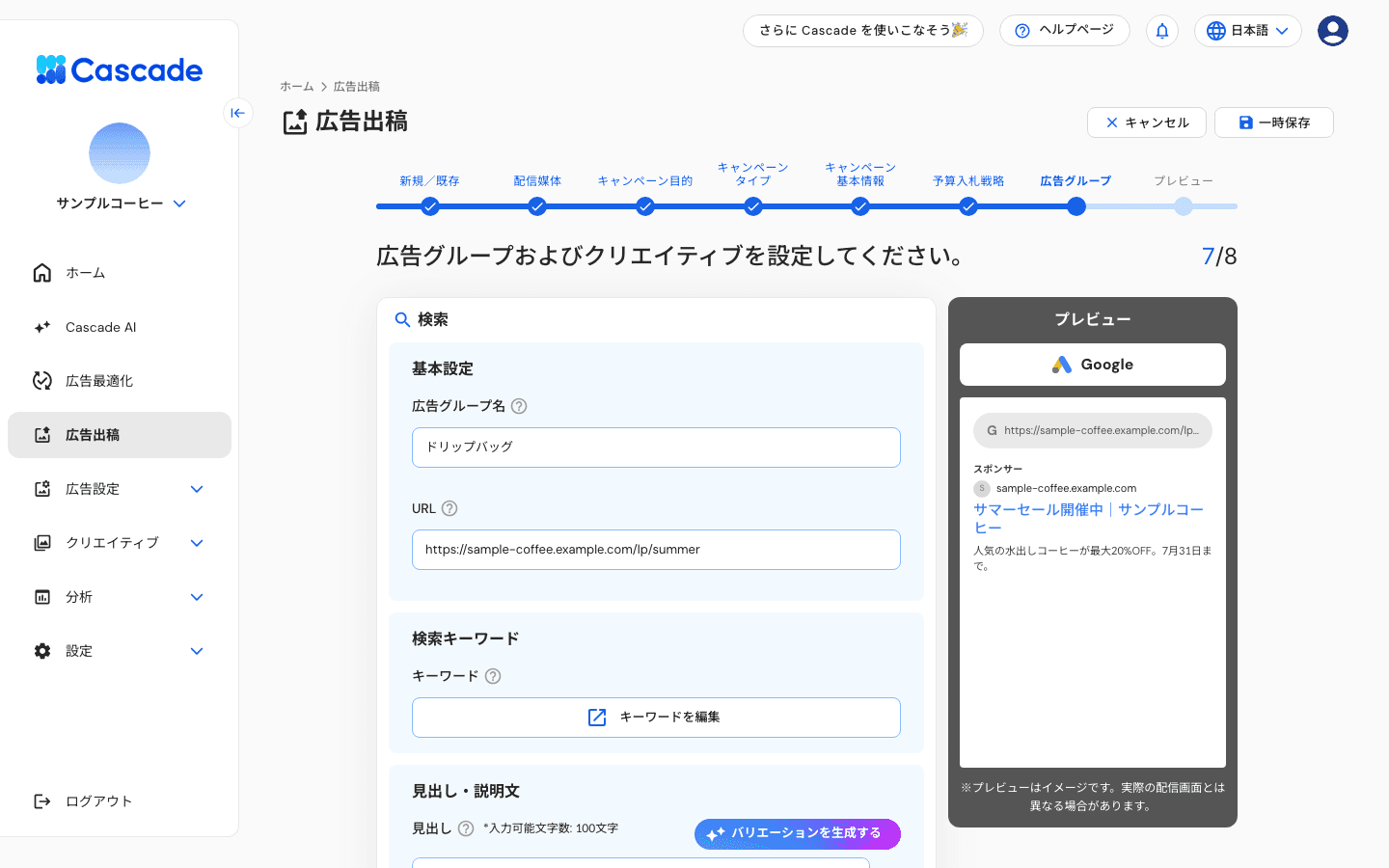Click さらに Cascade を使いこなそう button
The image size is (1389, 868).
(863, 31)
